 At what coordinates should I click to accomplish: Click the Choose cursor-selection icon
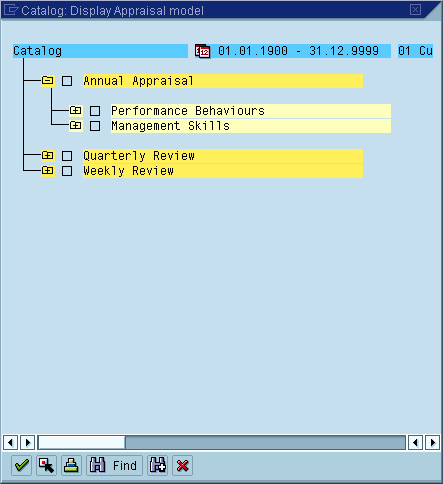tap(46, 465)
